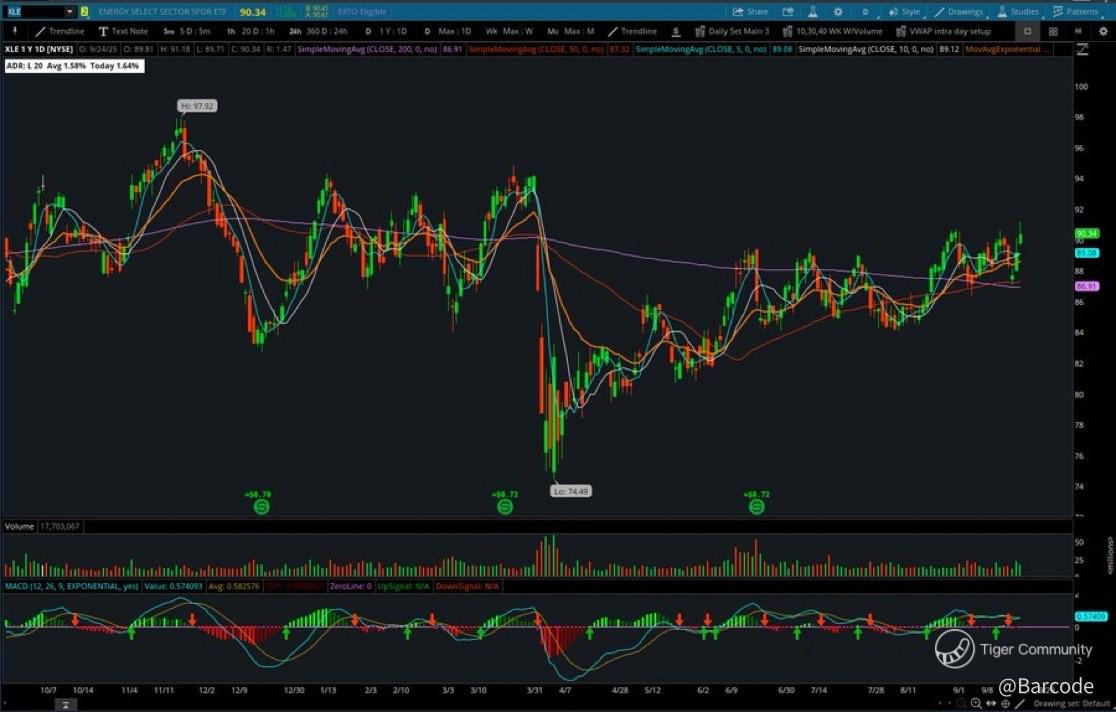The image size is (1116, 712).
Task: Click the horizontal pan arrows icon
Action: [x=991, y=703]
